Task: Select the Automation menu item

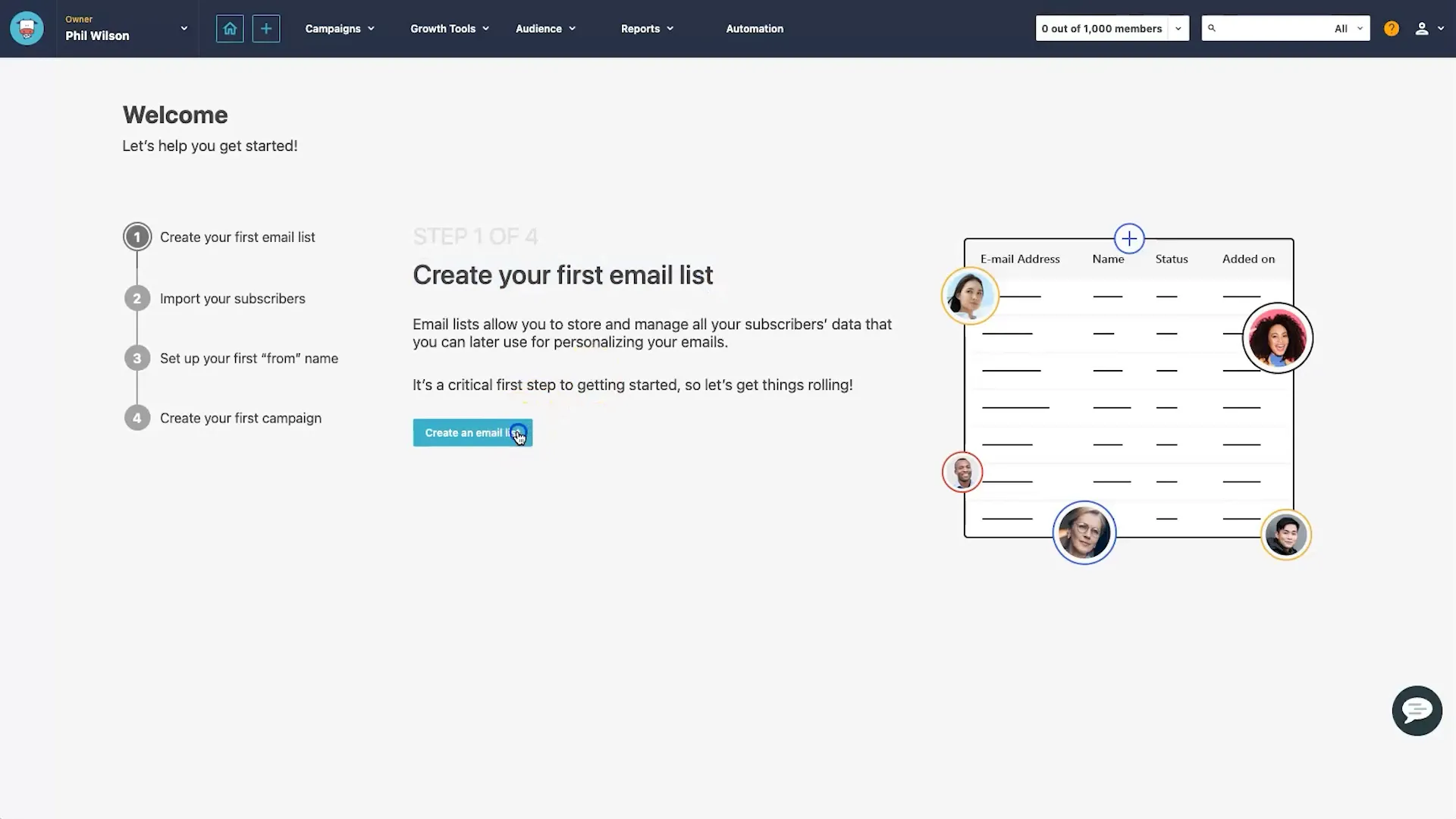Action: [754, 28]
